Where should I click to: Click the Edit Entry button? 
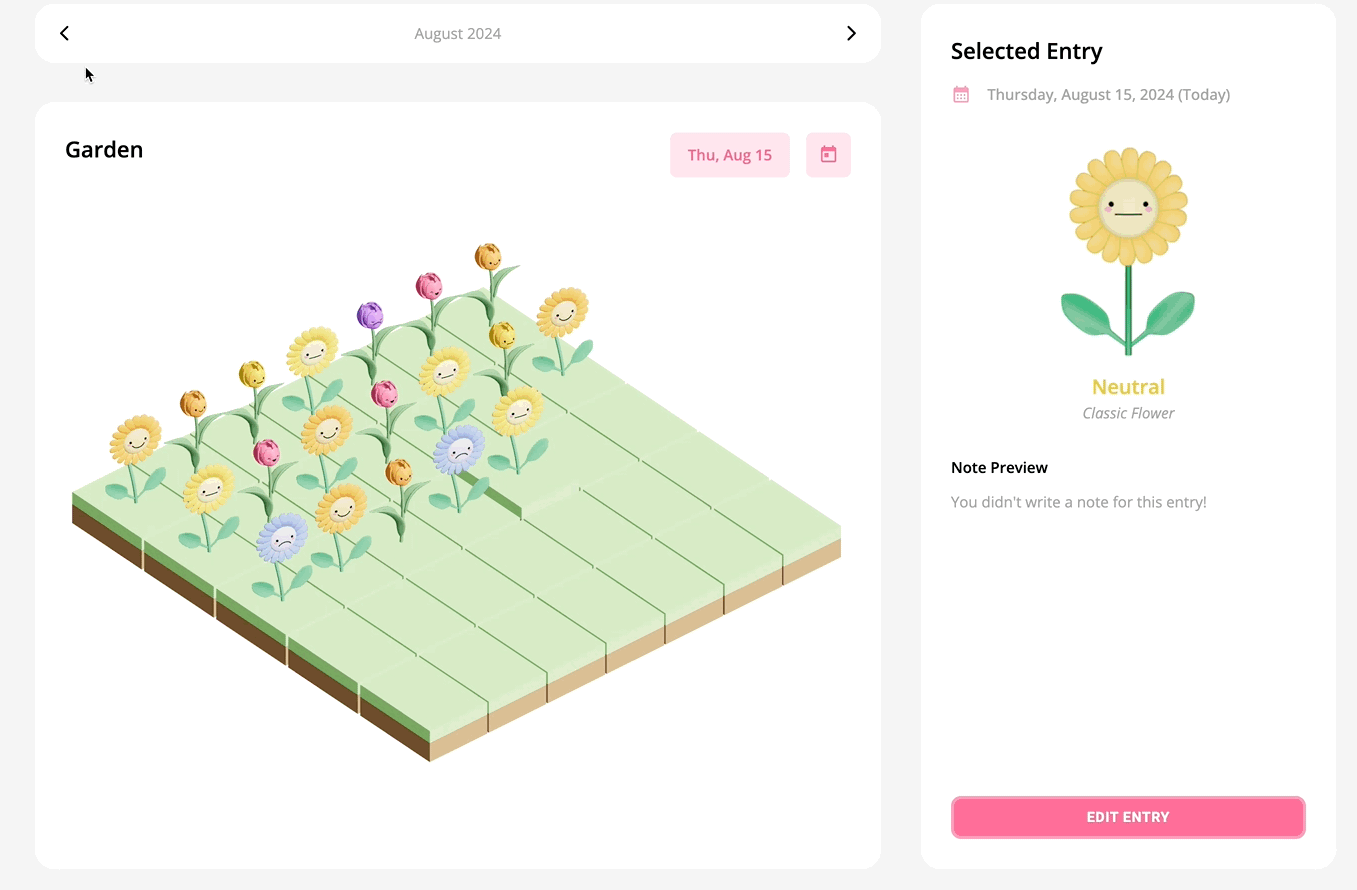(x=1128, y=817)
